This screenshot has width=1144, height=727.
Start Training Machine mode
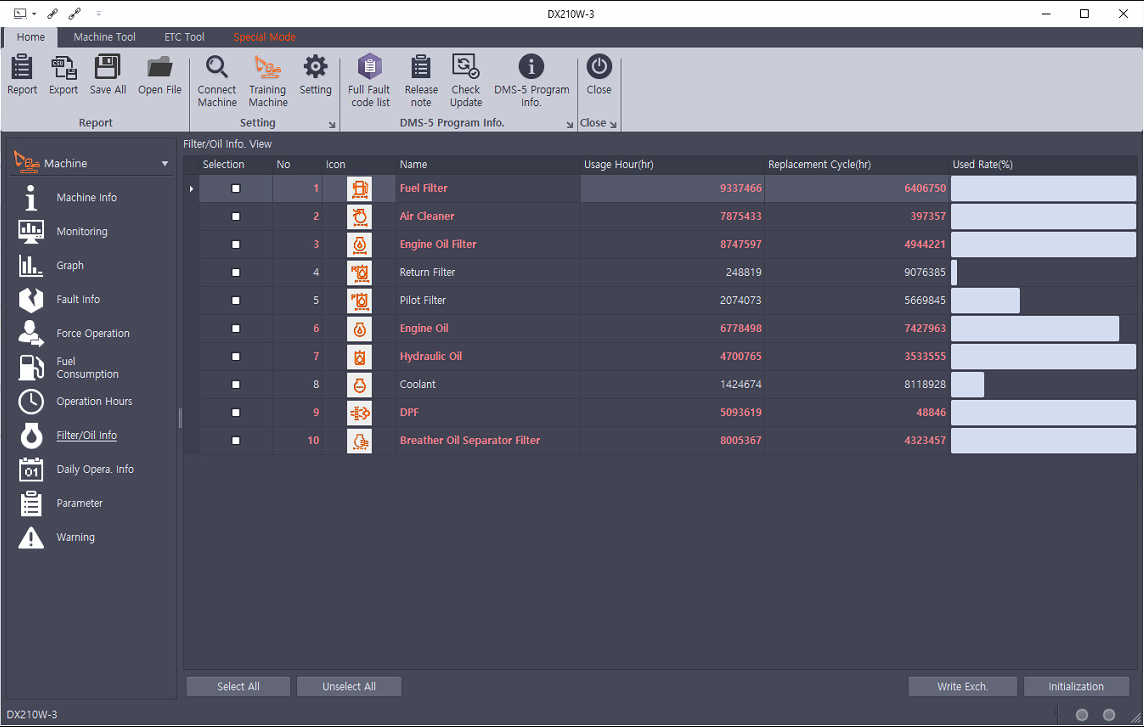[x=268, y=81]
